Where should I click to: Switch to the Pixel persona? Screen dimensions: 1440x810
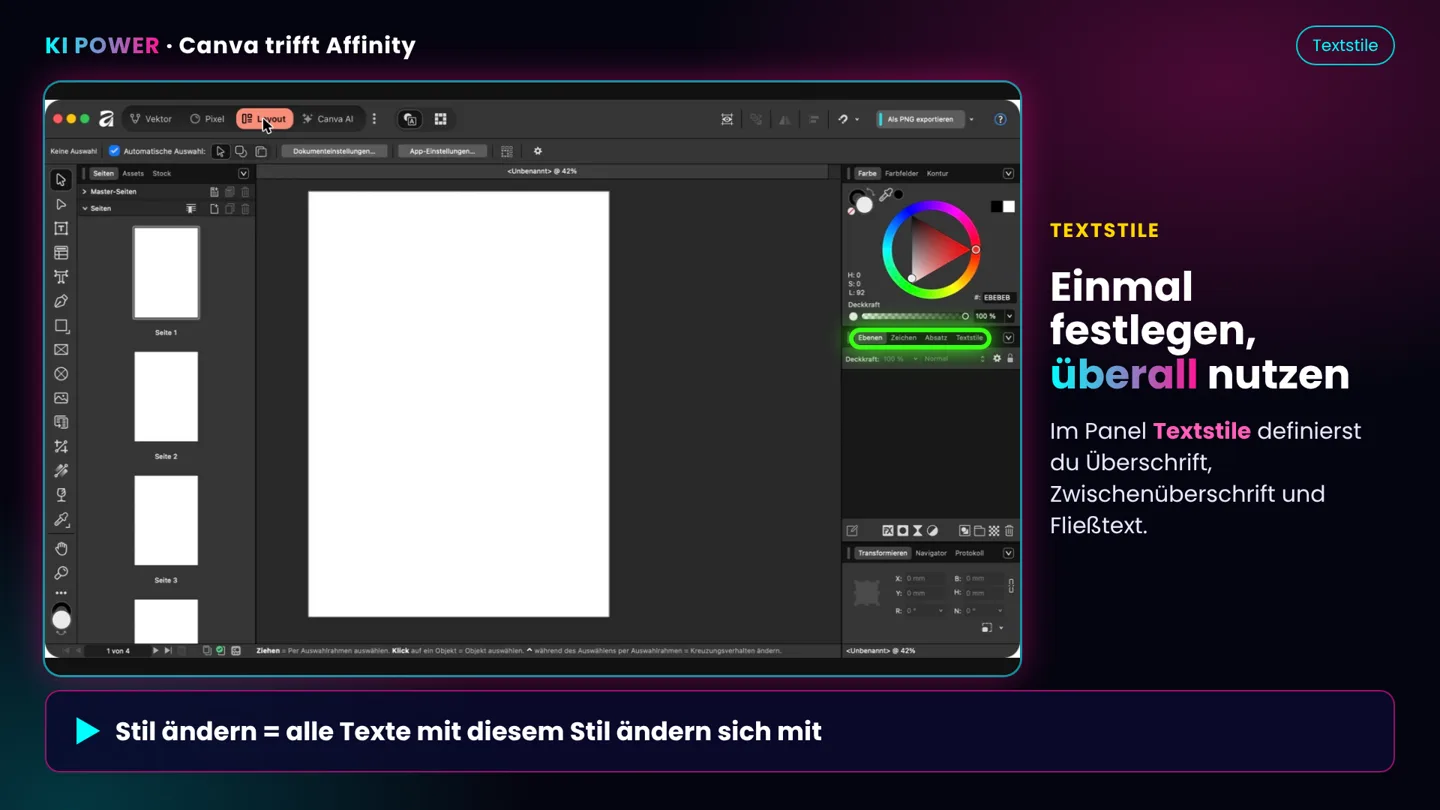pos(207,119)
